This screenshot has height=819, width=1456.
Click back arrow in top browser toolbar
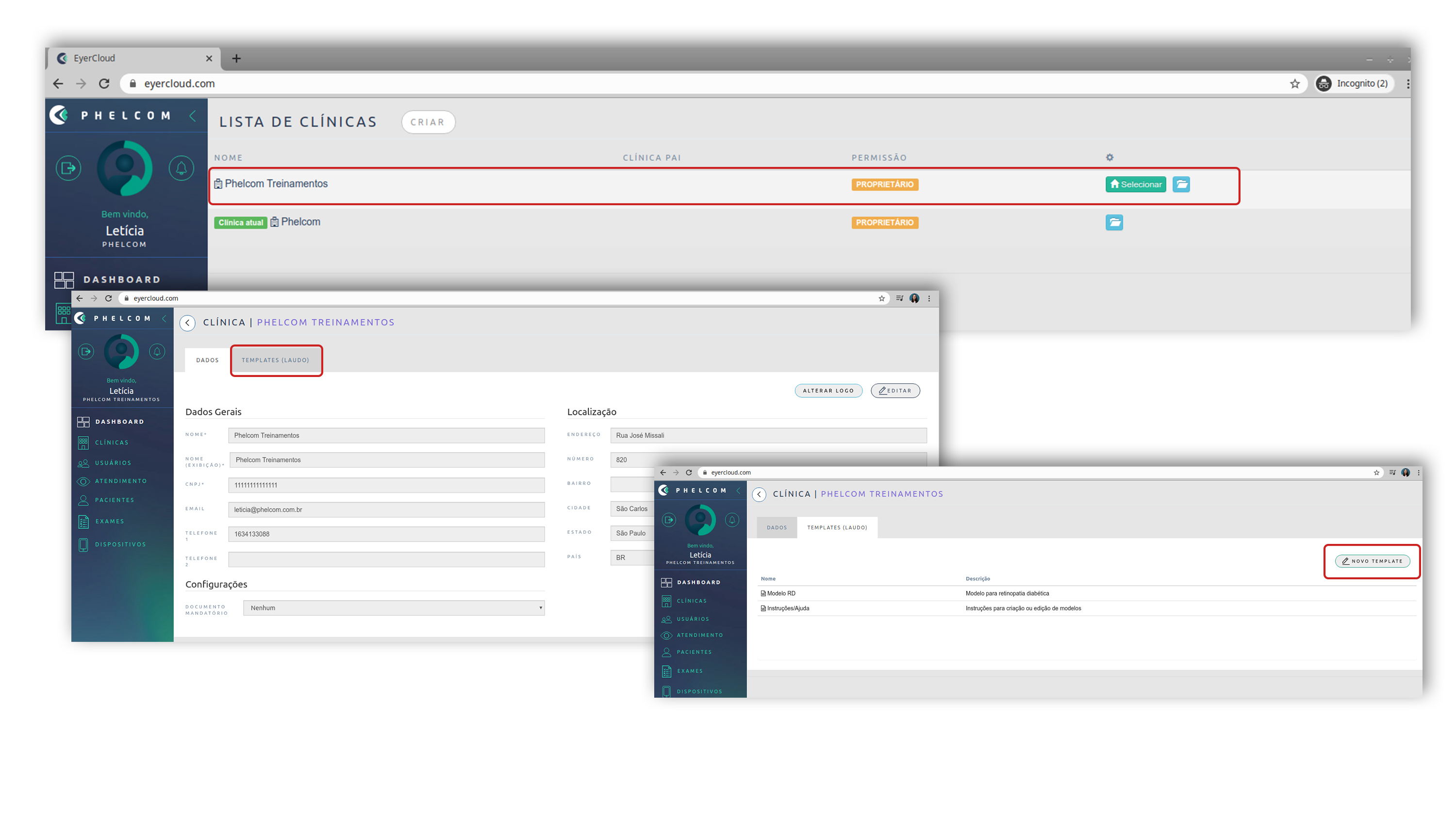click(x=58, y=83)
